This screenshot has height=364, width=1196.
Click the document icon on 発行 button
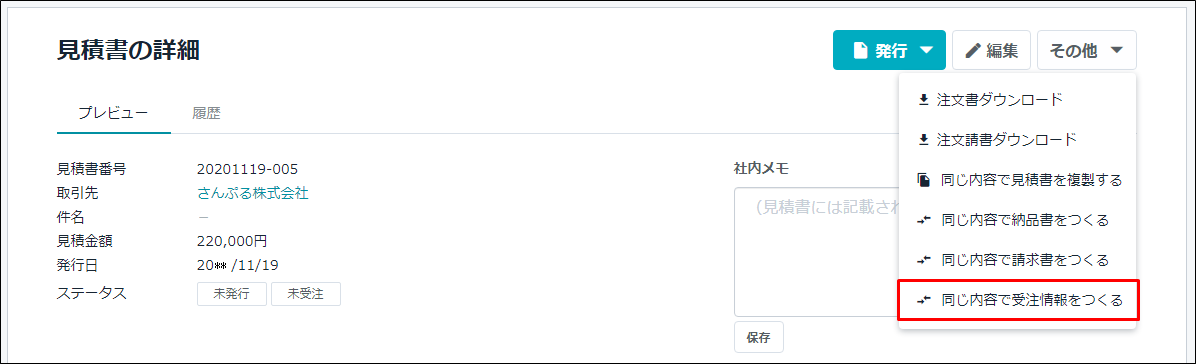pyautogui.click(x=860, y=50)
